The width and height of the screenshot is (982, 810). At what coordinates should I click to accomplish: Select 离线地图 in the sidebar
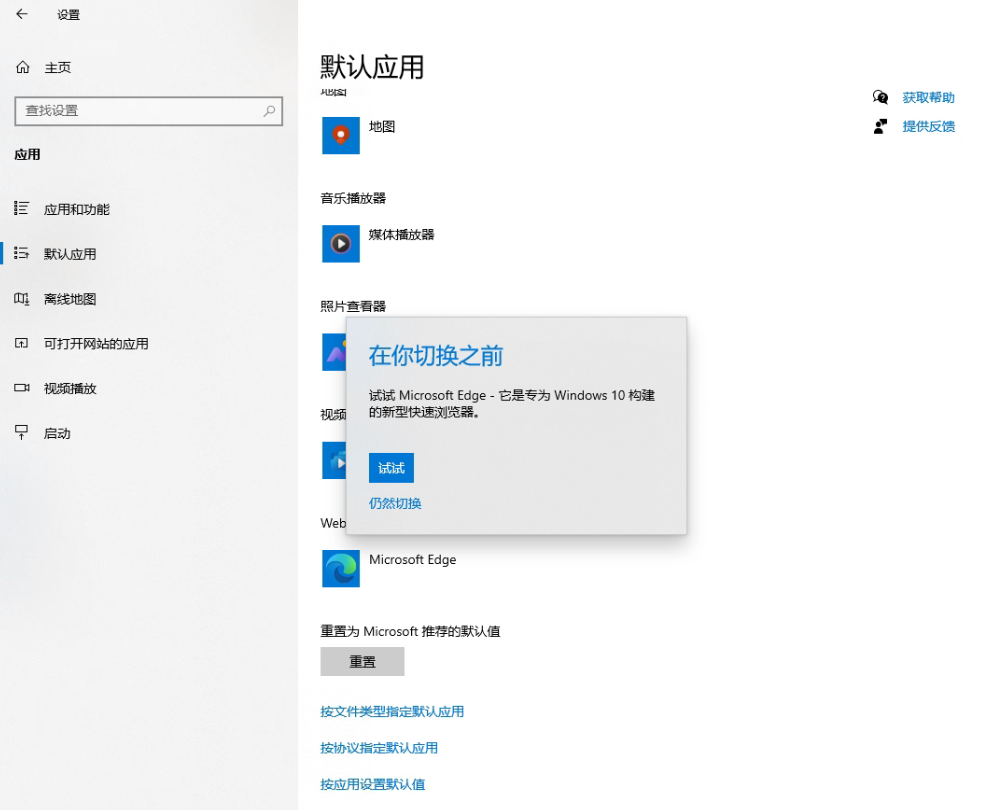70,299
